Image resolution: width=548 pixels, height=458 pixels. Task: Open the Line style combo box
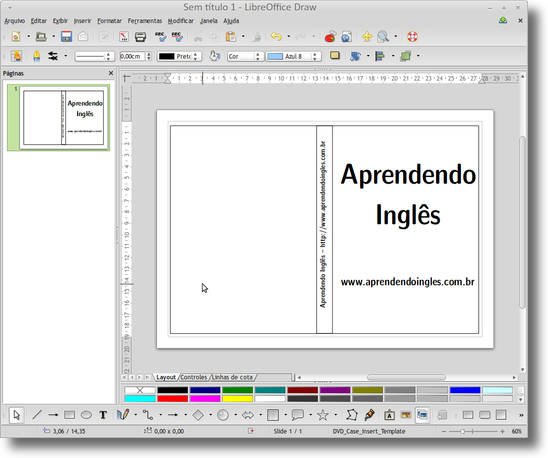click(x=94, y=56)
